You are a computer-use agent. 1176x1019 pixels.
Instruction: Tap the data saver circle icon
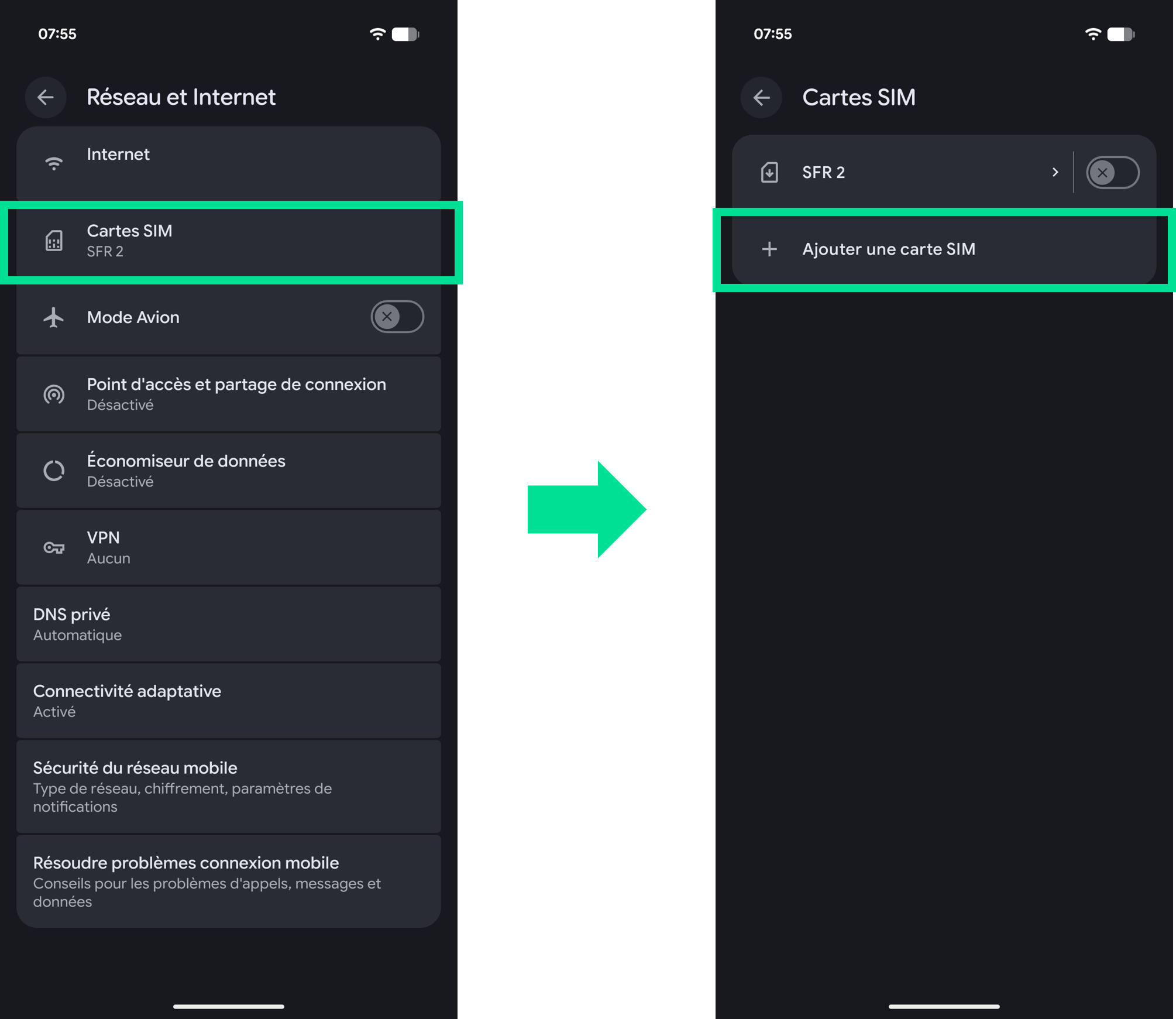coord(54,471)
